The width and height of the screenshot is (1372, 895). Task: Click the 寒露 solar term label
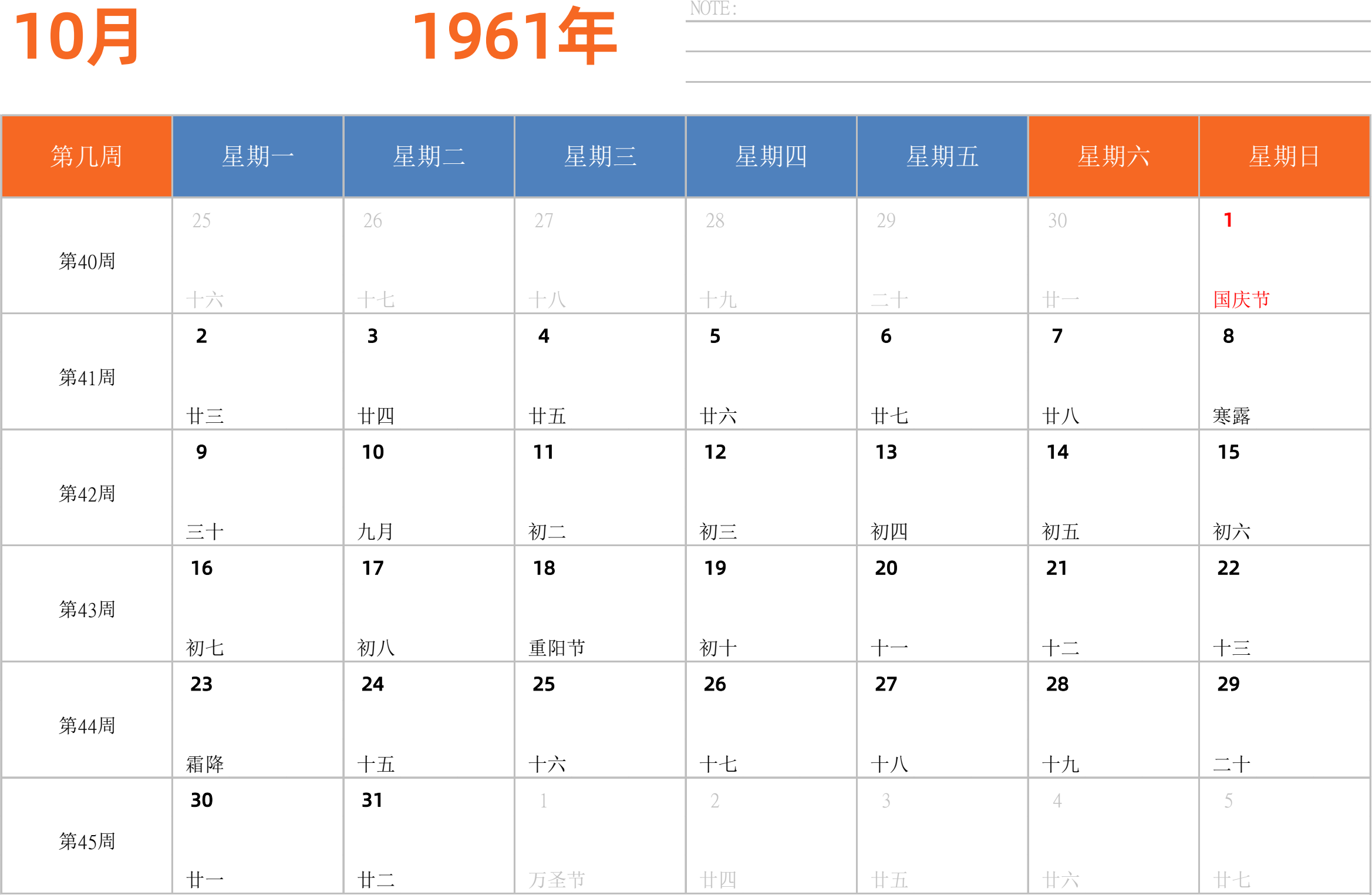click(1231, 416)
